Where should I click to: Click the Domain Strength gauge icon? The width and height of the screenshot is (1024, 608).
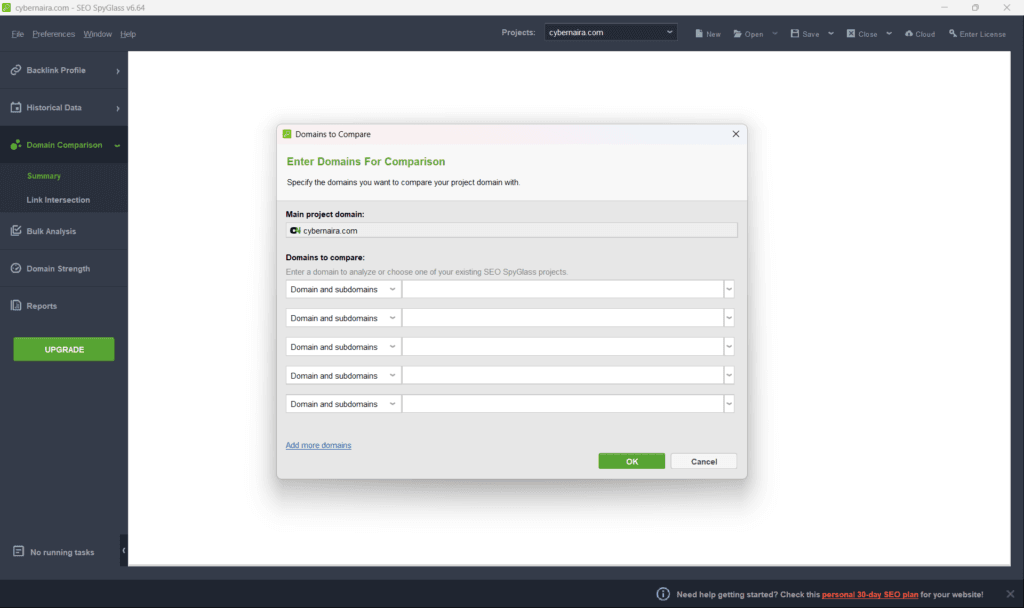click(x=16, y=268)
